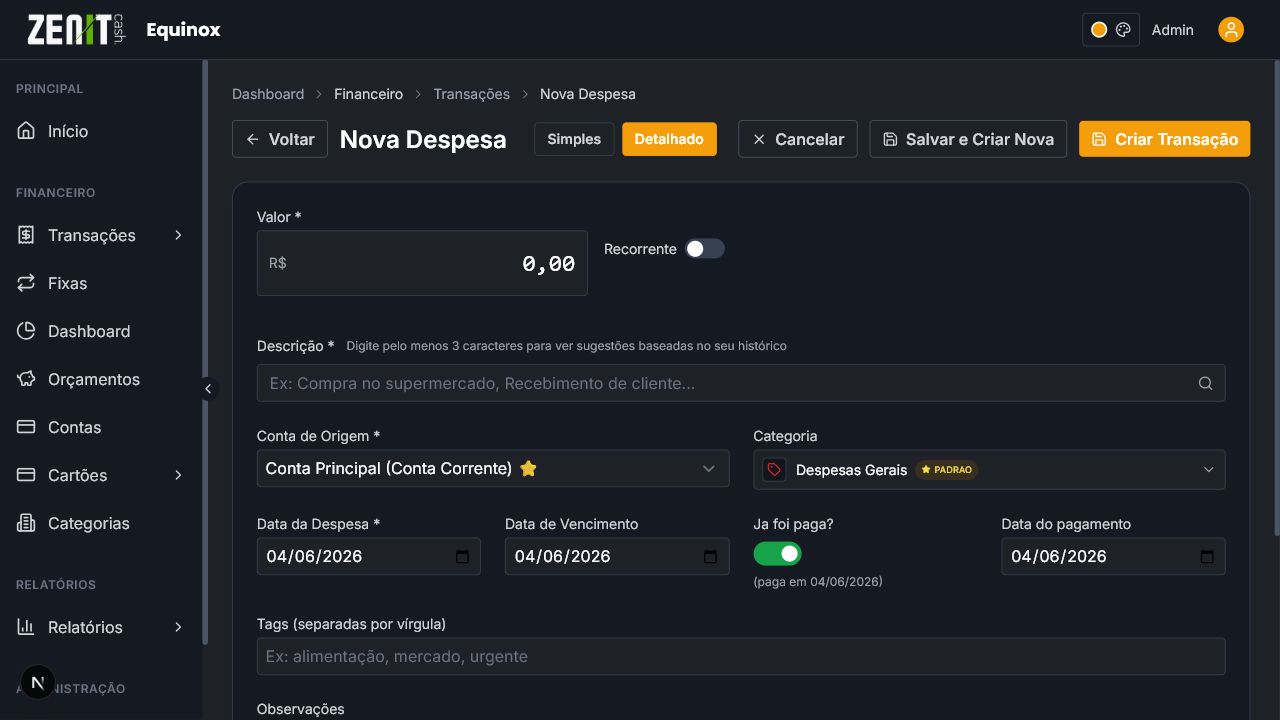This screenshot has height=720, width=1280.
Task: Click the Contas card icon
Action: coord(26,427)
